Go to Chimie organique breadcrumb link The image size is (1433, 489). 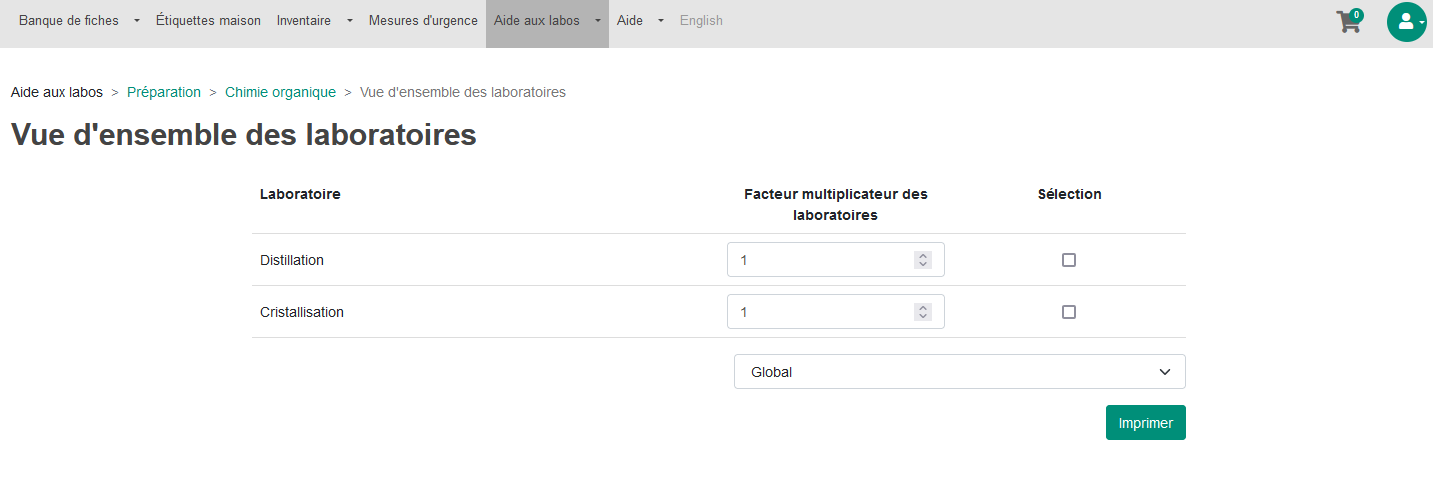(280, 92)
